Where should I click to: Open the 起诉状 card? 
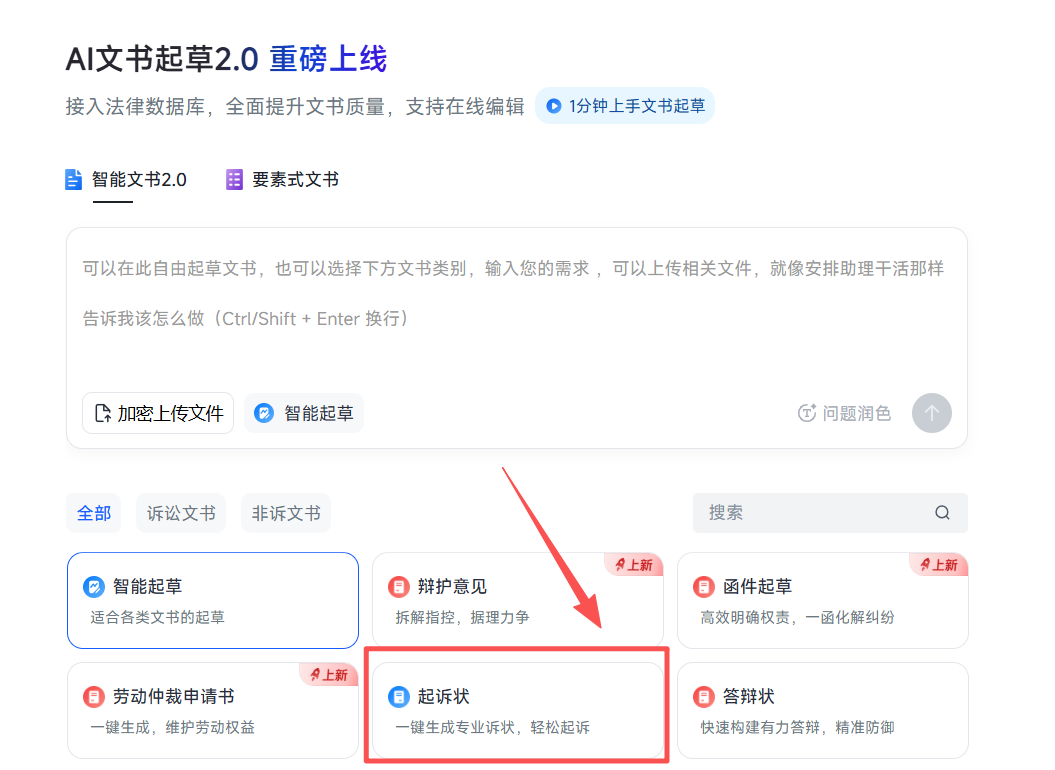pos(517,711)
